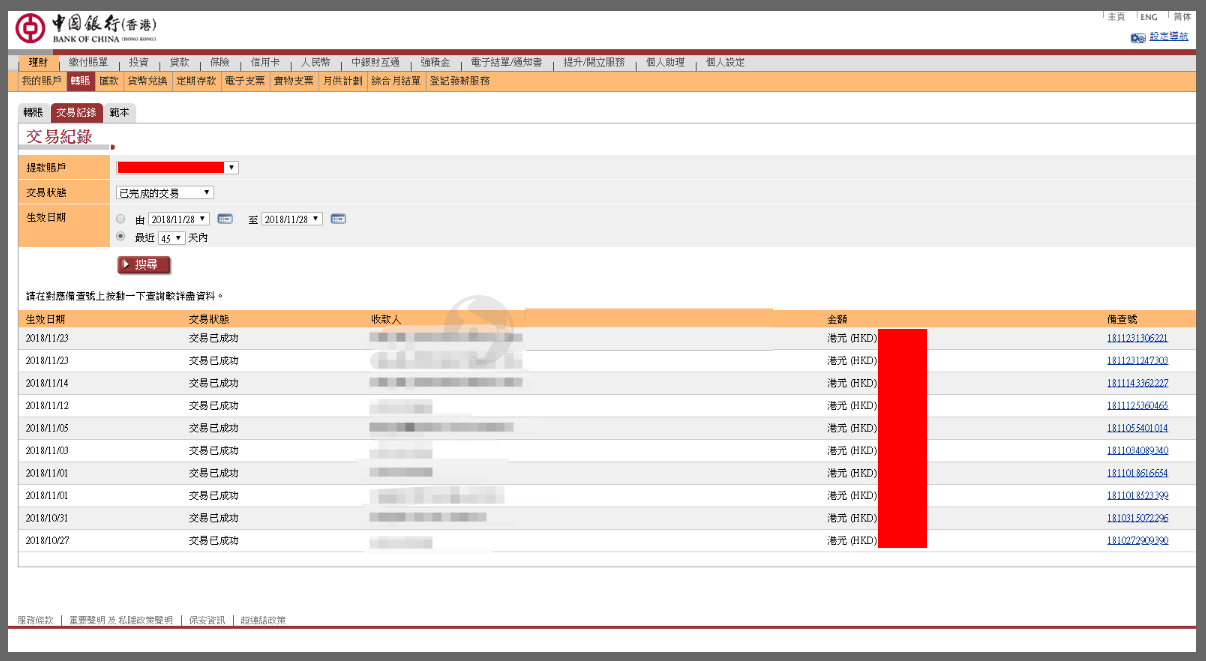Open the 強積金 main menu
The image size is (1206, 661).
(x=435, y=63)
